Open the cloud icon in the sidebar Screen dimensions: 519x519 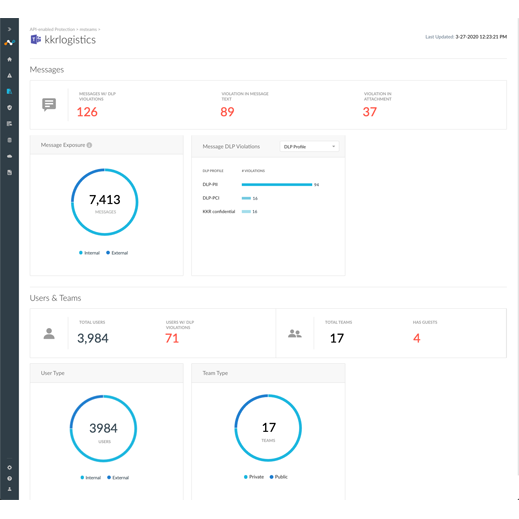pos(9,156)
